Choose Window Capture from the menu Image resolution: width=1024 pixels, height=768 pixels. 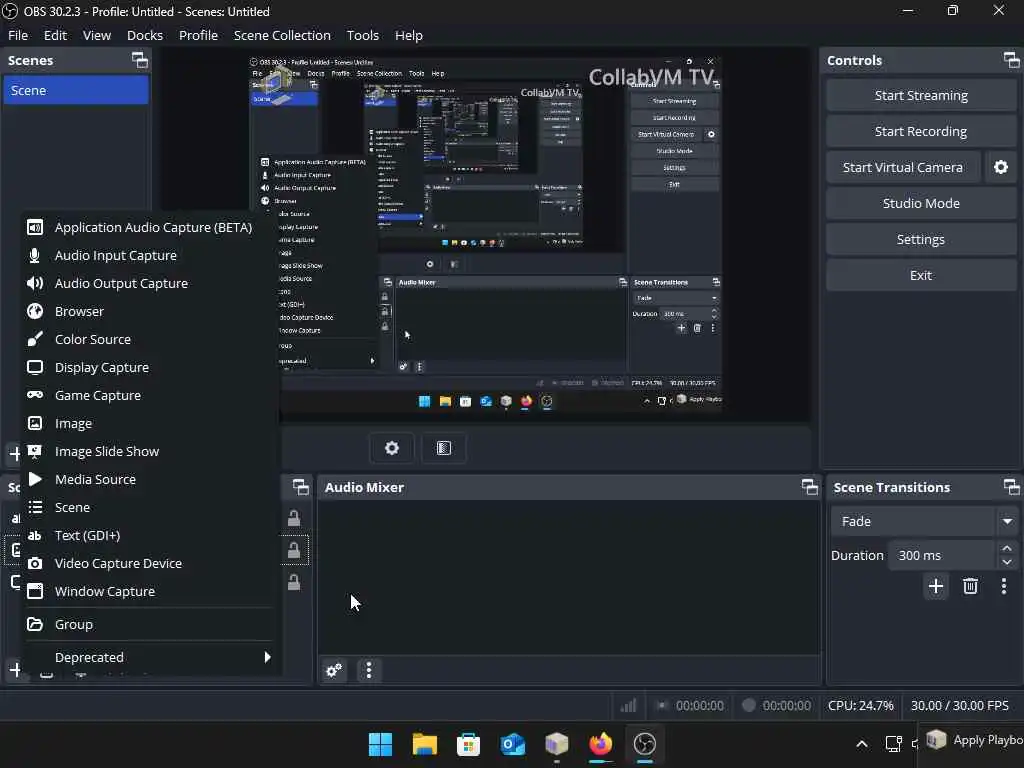click(148, 591)
